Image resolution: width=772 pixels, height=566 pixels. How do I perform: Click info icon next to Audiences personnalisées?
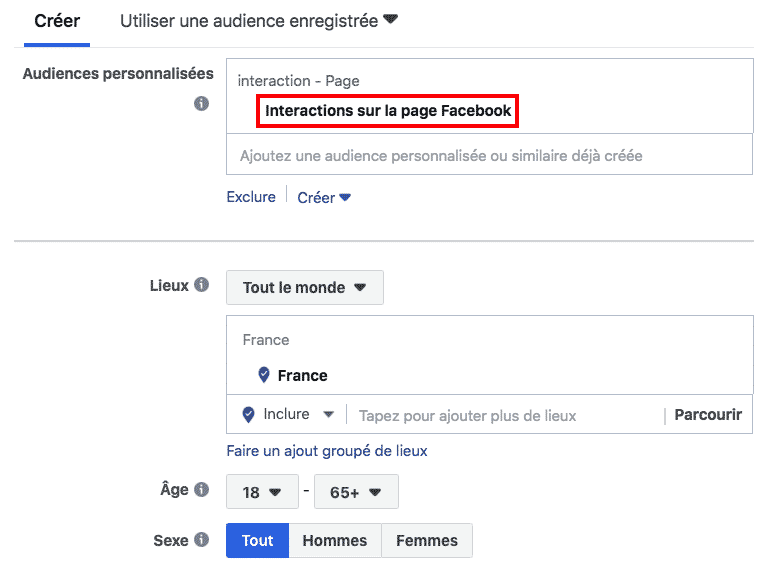click(x=202, y=103)
